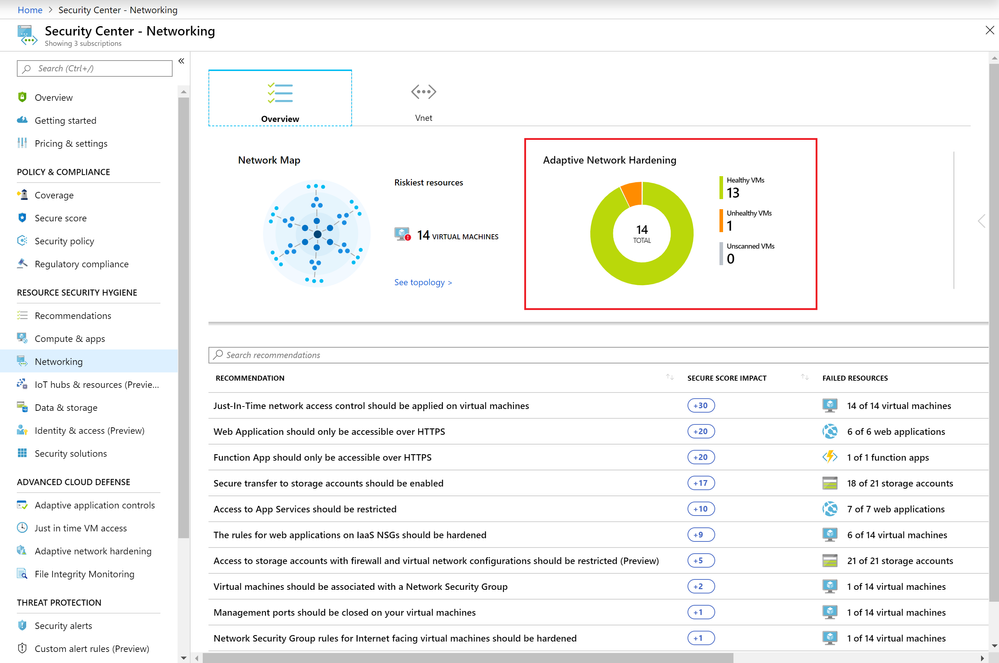
Task: Click the Overview checklist icon tab
Action: click(x=280, y=93)
